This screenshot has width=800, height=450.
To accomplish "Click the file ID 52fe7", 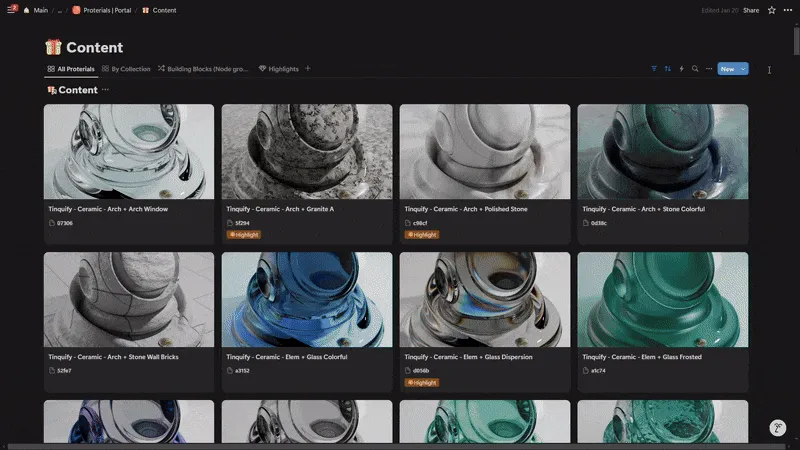I will pos(64,370).
